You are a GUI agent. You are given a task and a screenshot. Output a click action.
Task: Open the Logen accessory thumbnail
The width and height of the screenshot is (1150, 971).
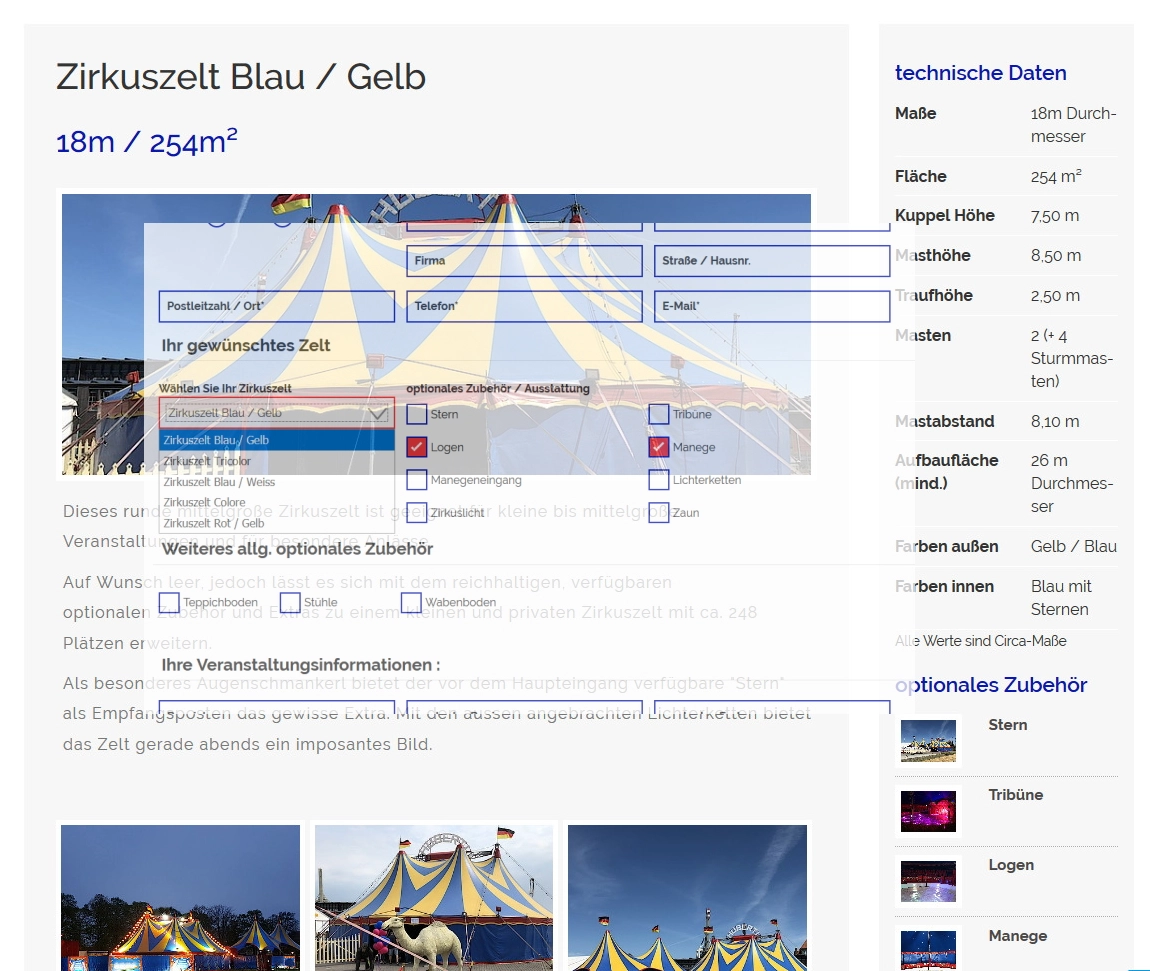(928, 882)
